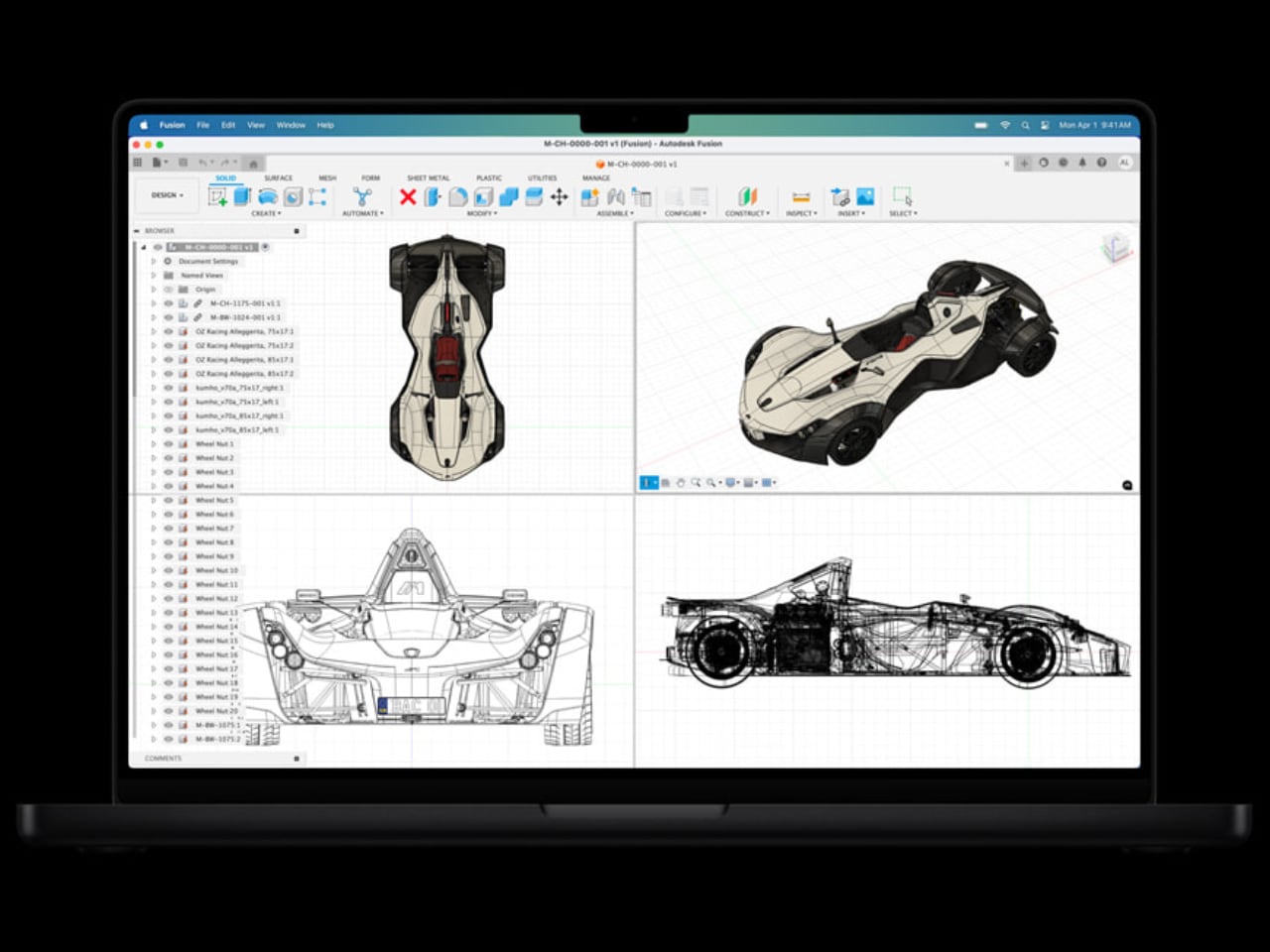Select the Combine tool
The height and width of the screenshot is (952, 1270).
pos(508,196)
